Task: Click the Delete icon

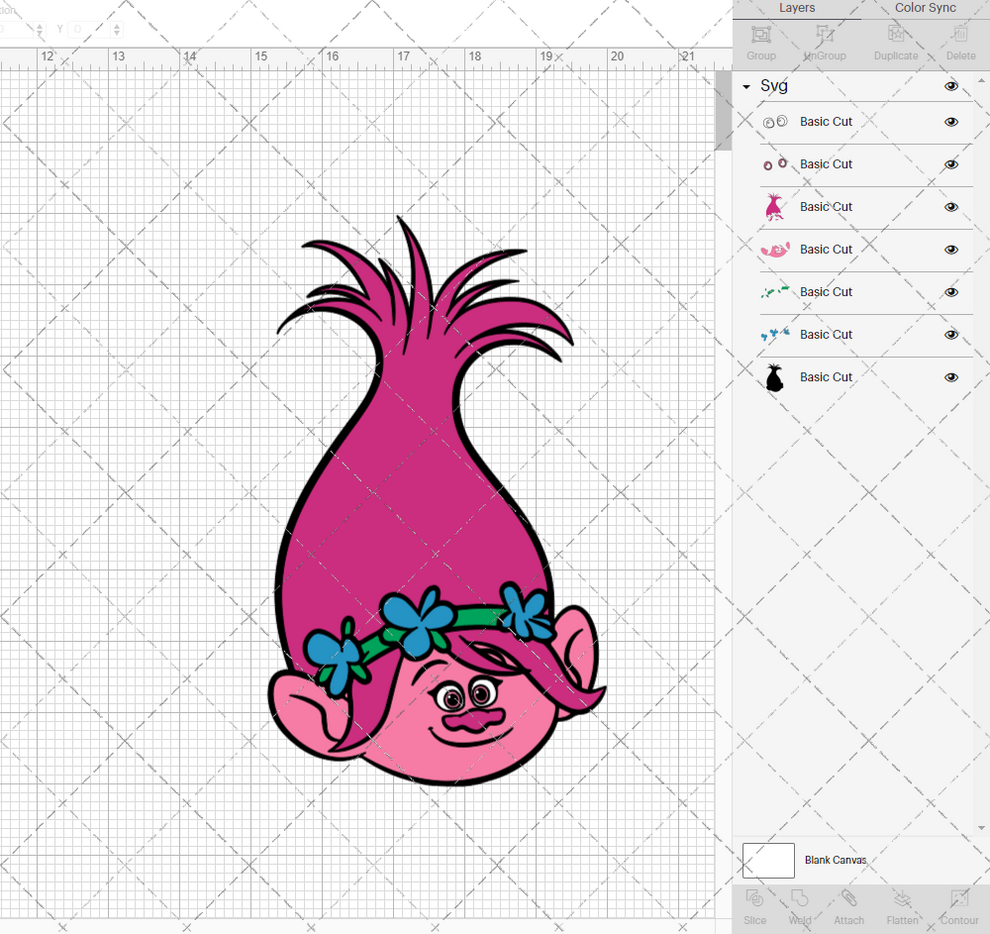Action: (x=959, y=42)
